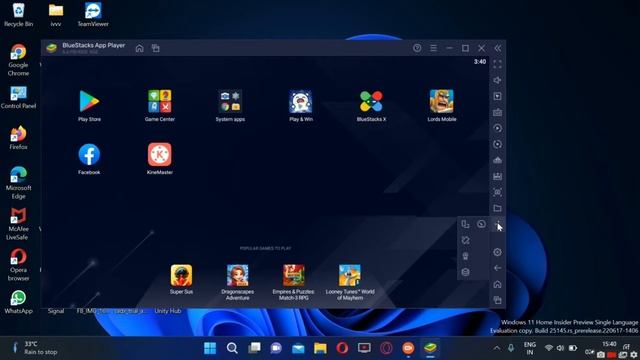
Task: Launch the Lords Mobile game
Action: 442,102
